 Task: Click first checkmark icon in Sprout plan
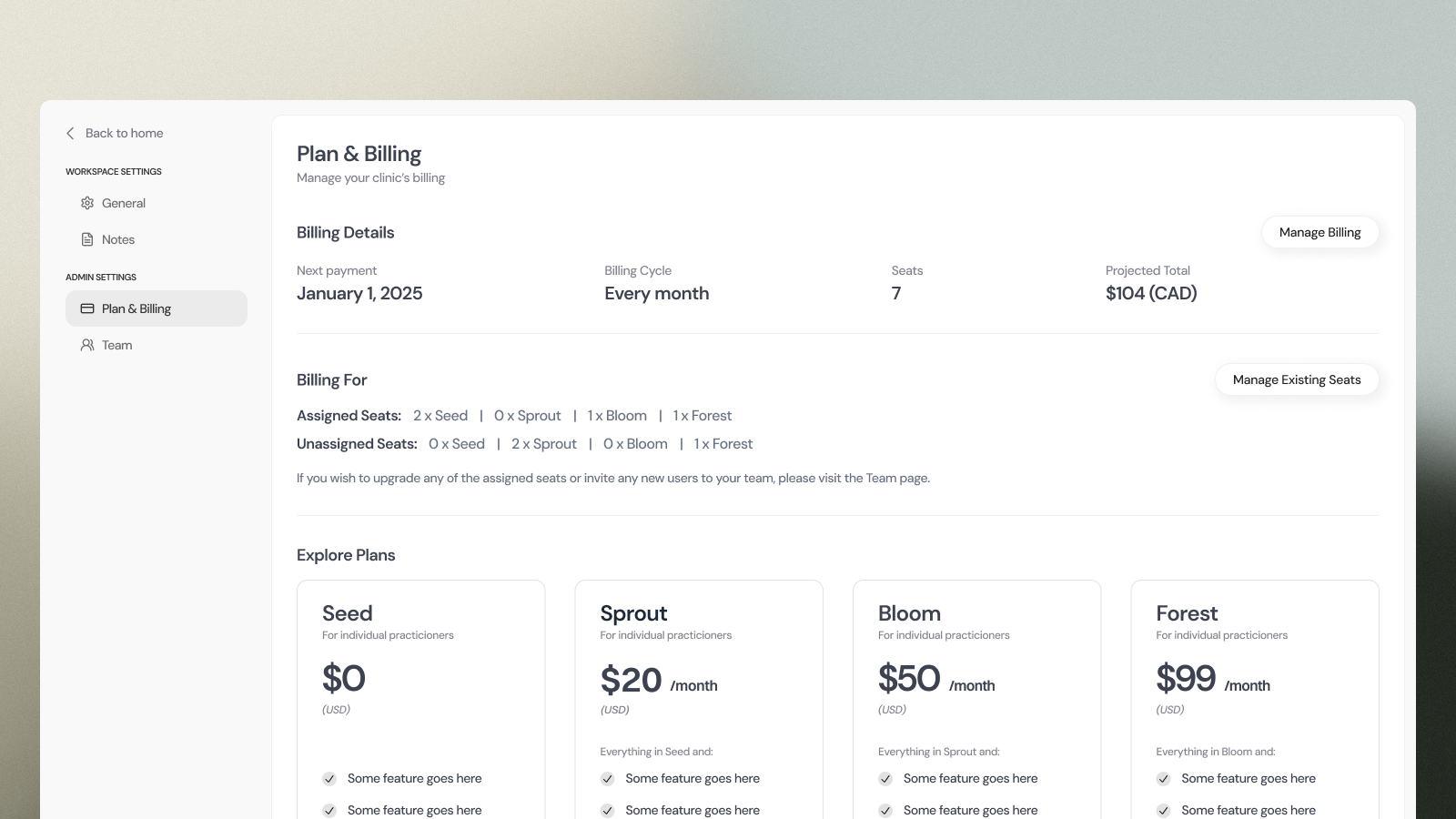(607, 779)
